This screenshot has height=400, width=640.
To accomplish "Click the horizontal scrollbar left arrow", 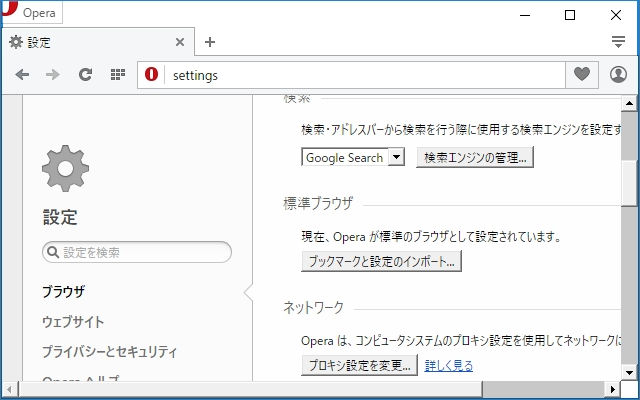I will coord(10,389).
